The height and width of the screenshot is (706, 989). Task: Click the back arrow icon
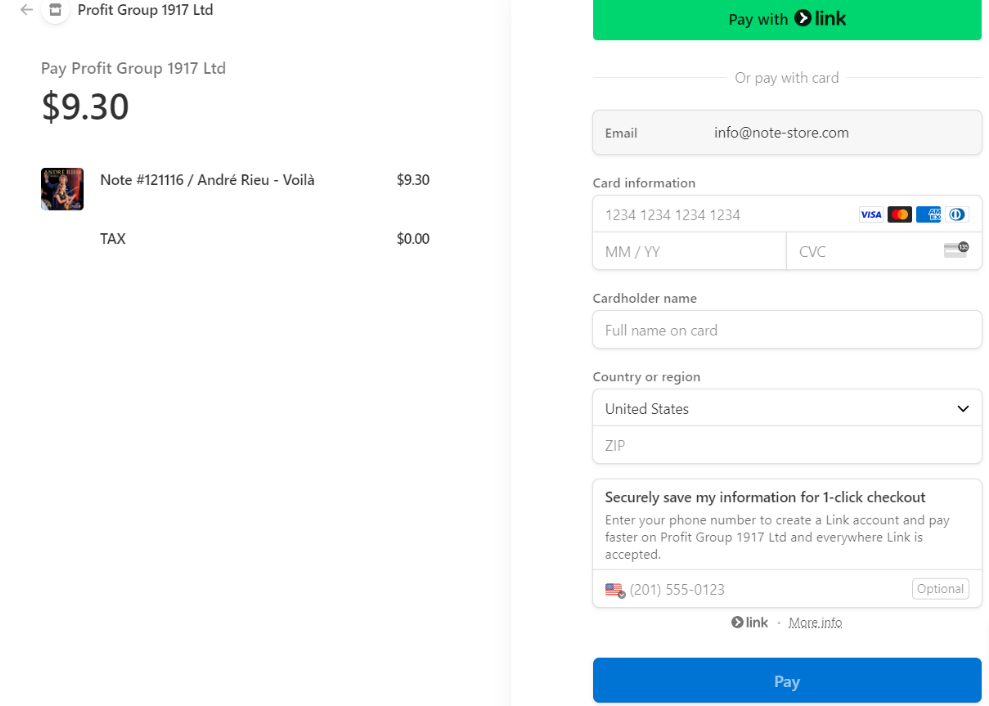27,10
